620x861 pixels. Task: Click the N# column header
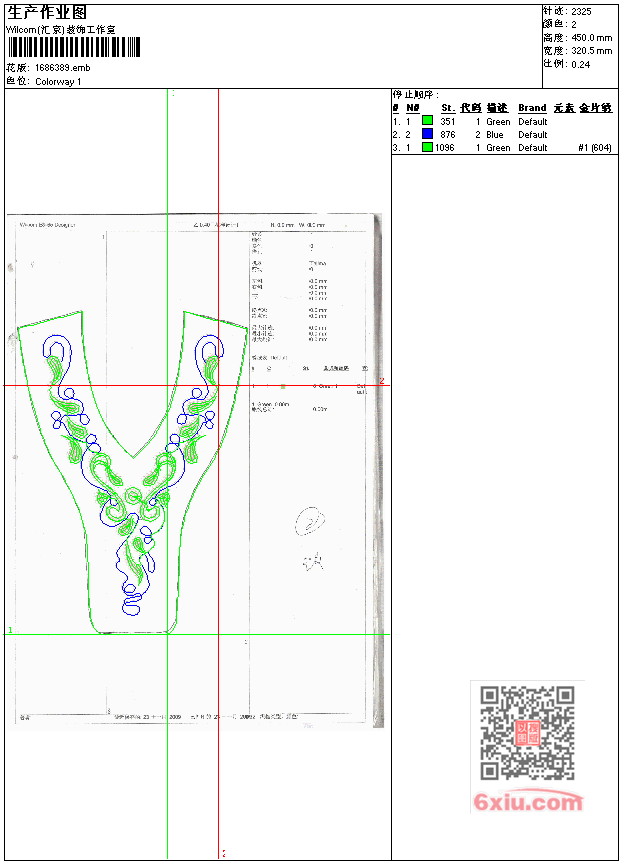pyautogui.click(x=413, y=108)
